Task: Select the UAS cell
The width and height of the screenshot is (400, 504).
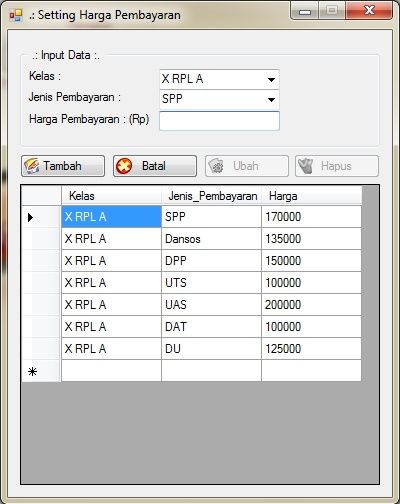Action: coord(211,305)
